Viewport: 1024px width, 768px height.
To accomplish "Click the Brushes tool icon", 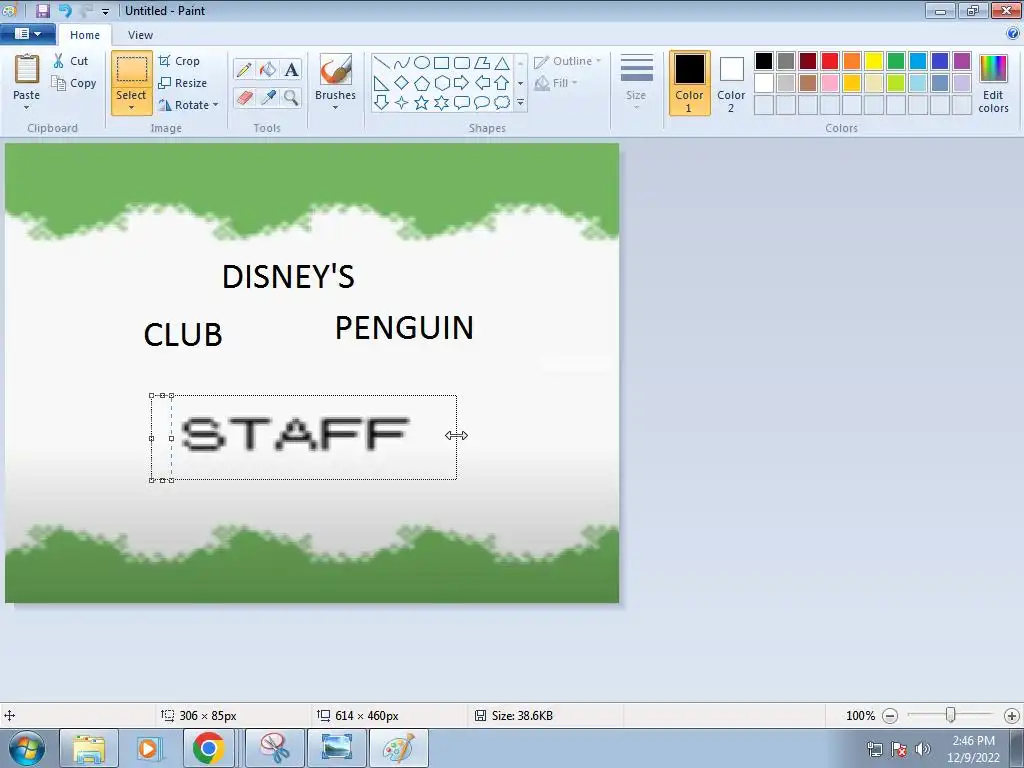I will click(x=336, y=69).
